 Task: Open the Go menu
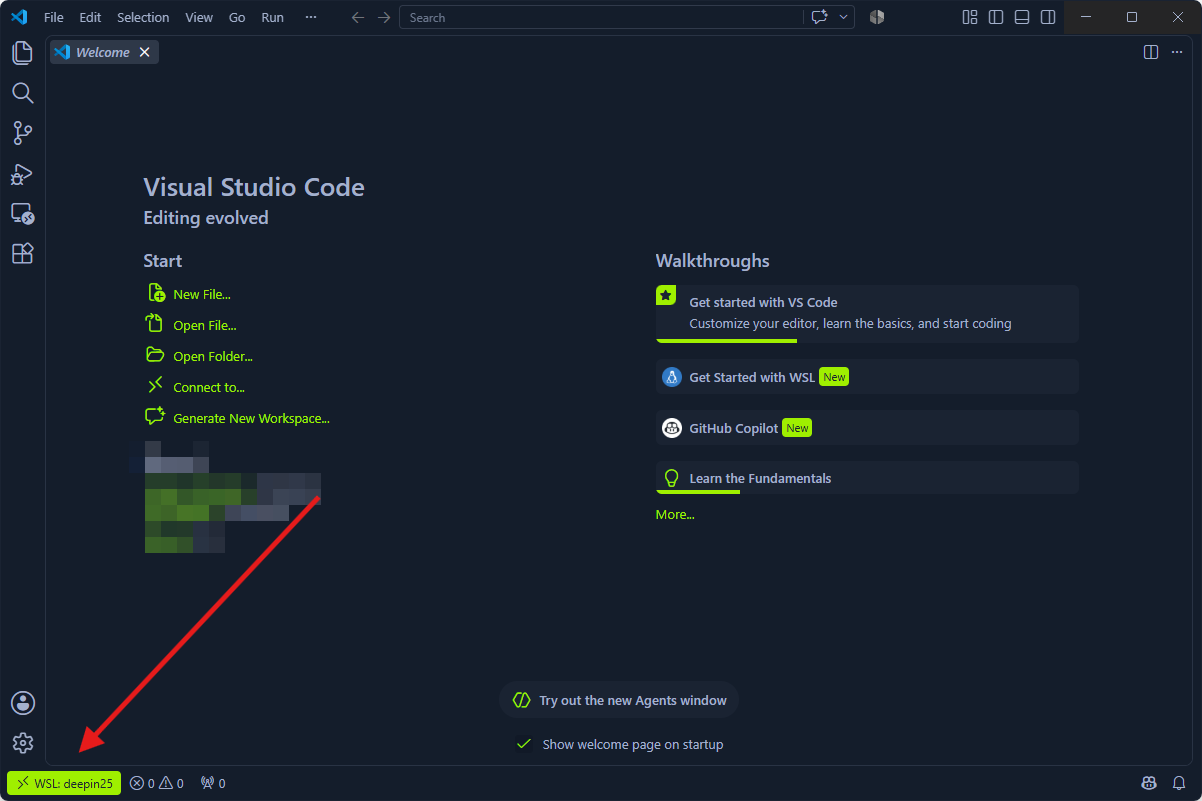(237, 17)
